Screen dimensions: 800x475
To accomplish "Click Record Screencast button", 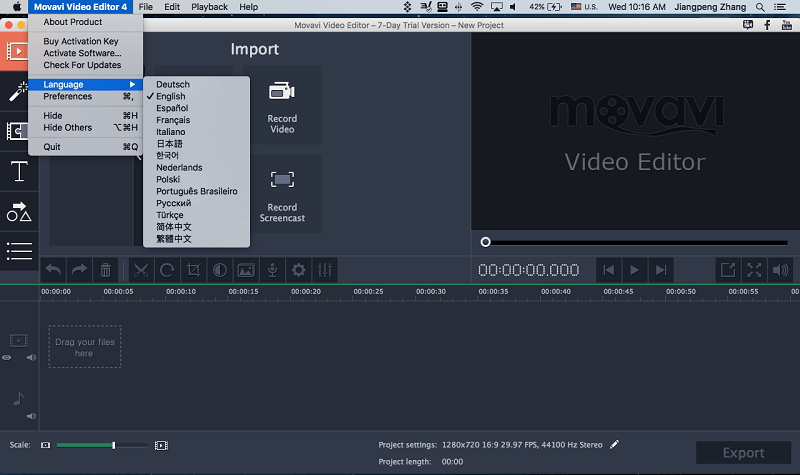I will pos(282,194).
